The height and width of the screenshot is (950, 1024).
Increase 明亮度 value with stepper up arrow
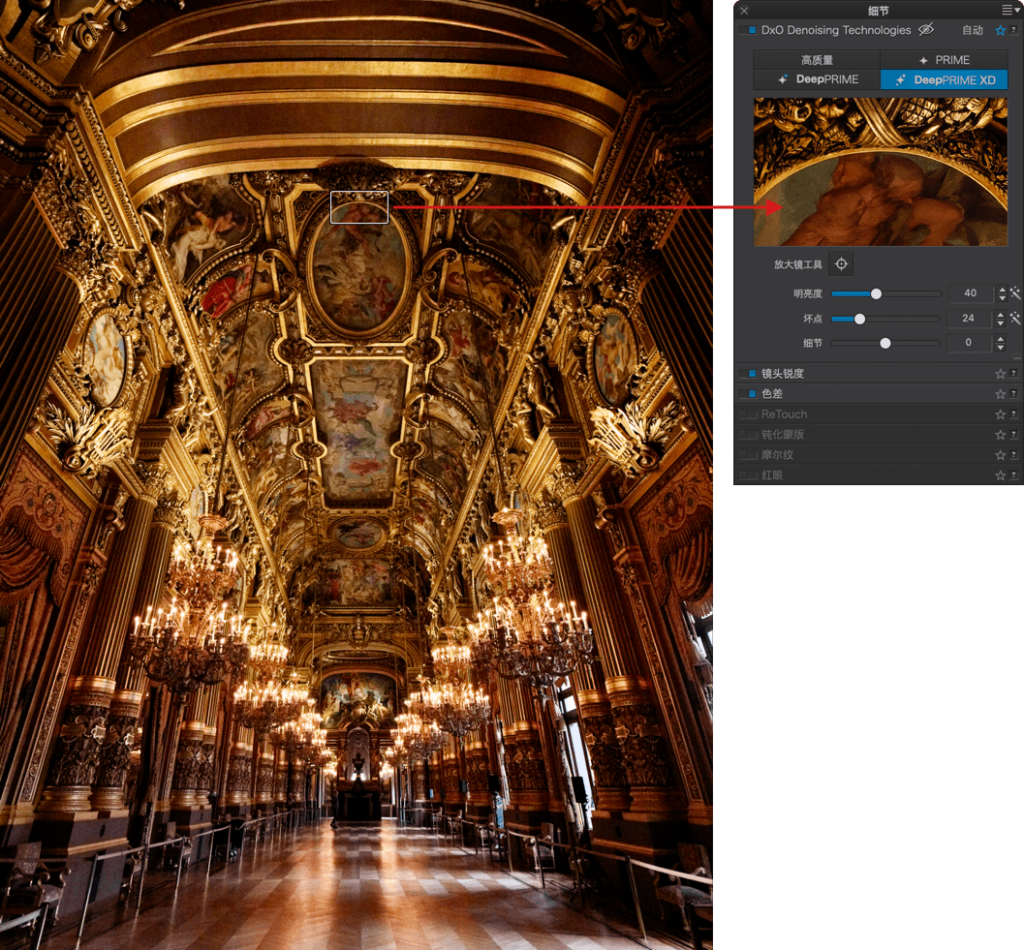[x=1002, y=289]
